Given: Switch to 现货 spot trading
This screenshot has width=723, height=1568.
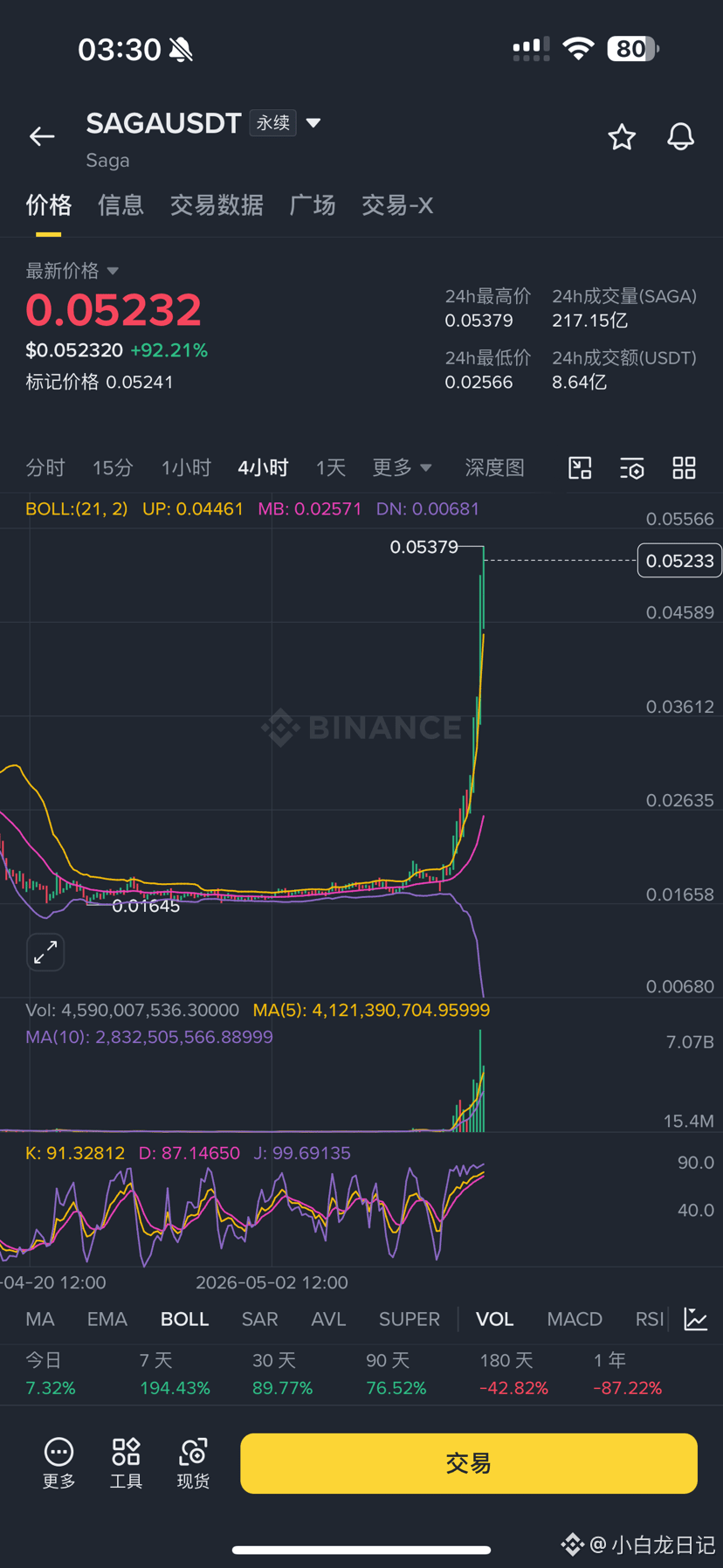Looking at the screenshot, I should click(x=193, y=1463).
